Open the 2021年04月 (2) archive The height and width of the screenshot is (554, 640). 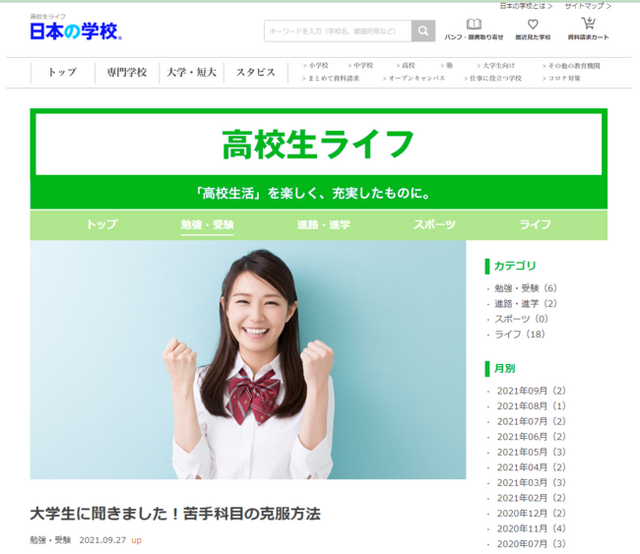click(x=531, y=467)
